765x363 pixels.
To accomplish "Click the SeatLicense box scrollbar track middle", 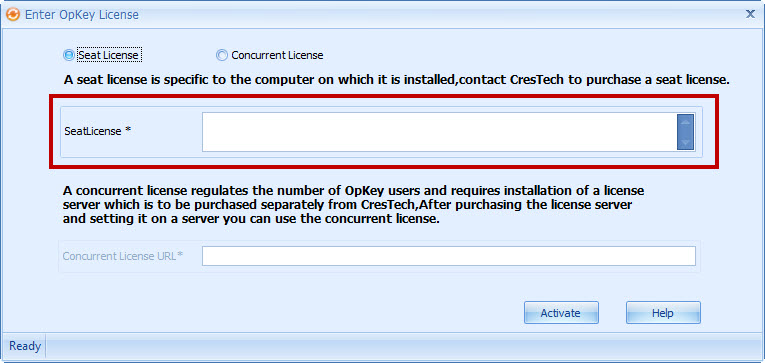I will point(685,132).
